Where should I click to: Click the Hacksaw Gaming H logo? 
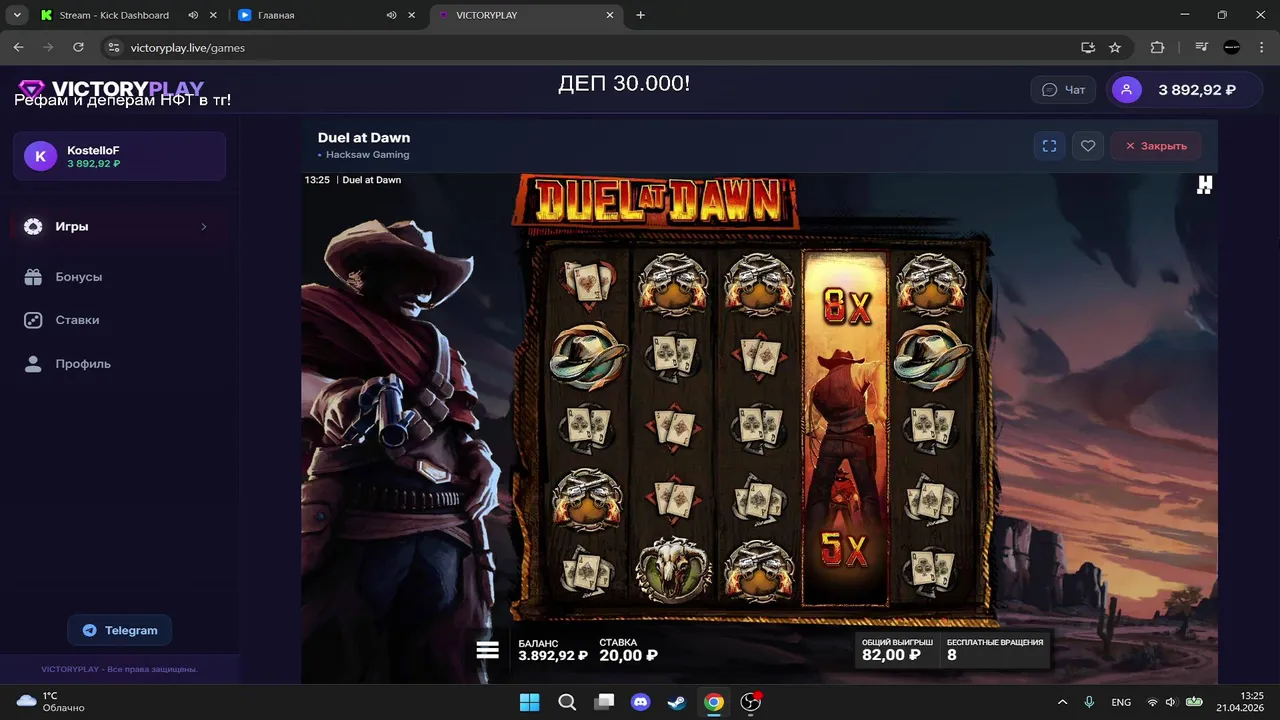(1204, 185)
